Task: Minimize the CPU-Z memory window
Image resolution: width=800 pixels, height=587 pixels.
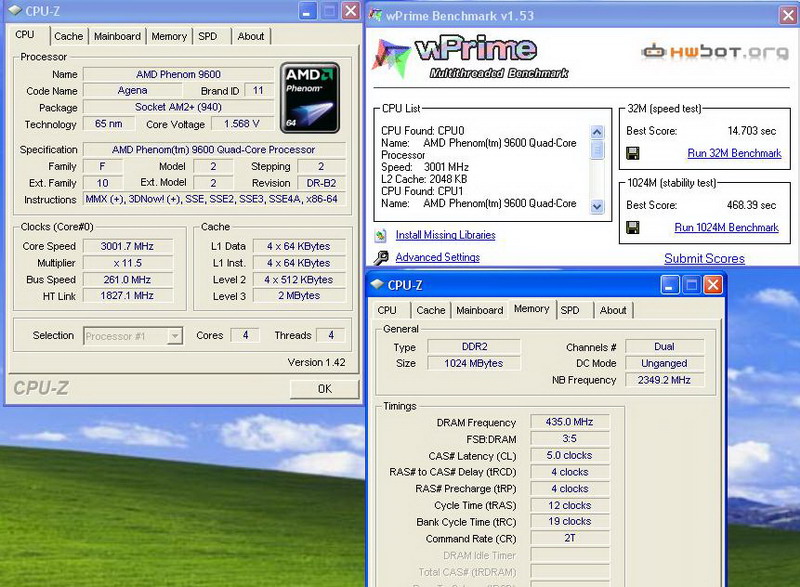Action: coord(669,285)
